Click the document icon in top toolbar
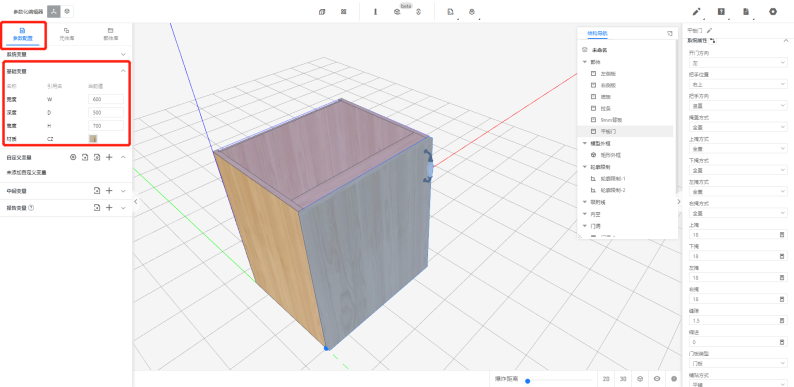Image resolution: width=794 pixels, height=387 pixels. [x=746, y=11]
